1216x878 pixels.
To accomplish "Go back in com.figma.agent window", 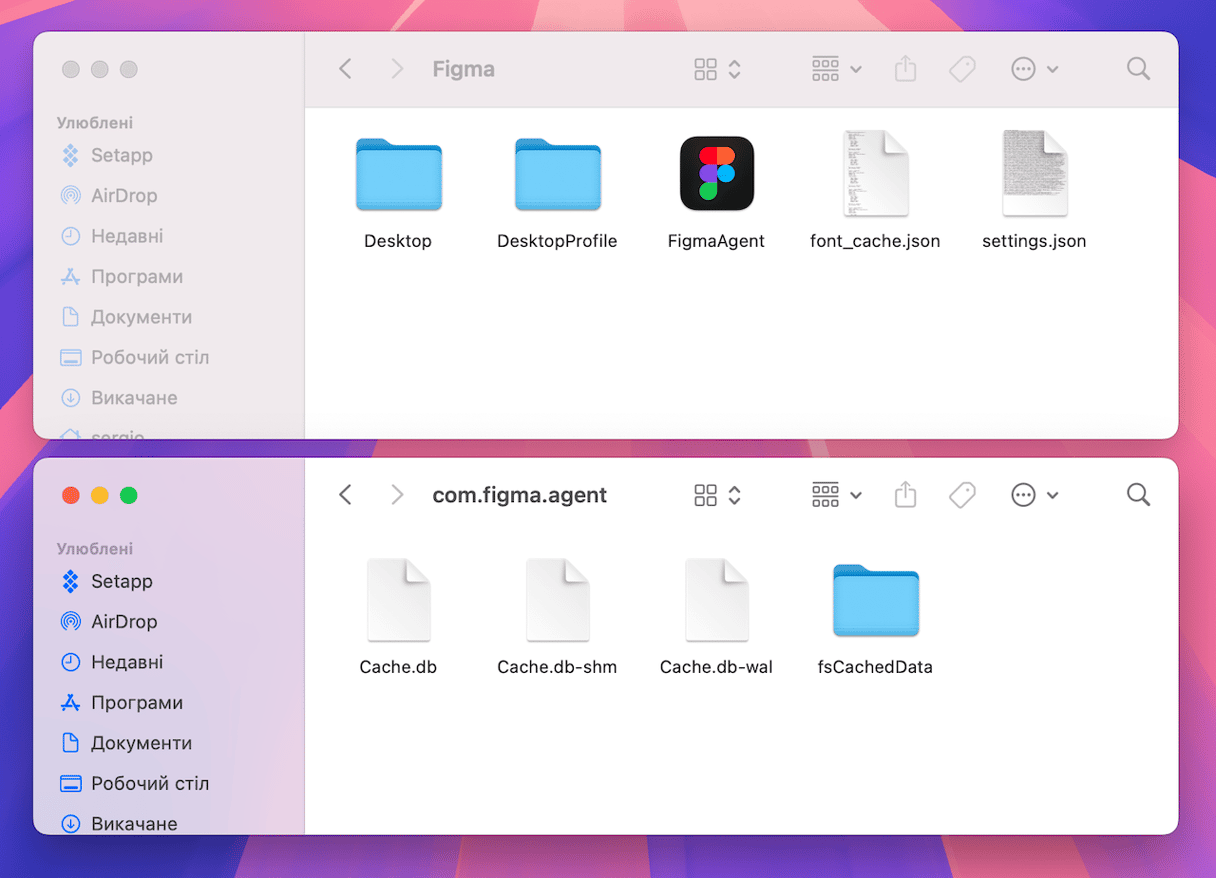I will pos(346,495).
